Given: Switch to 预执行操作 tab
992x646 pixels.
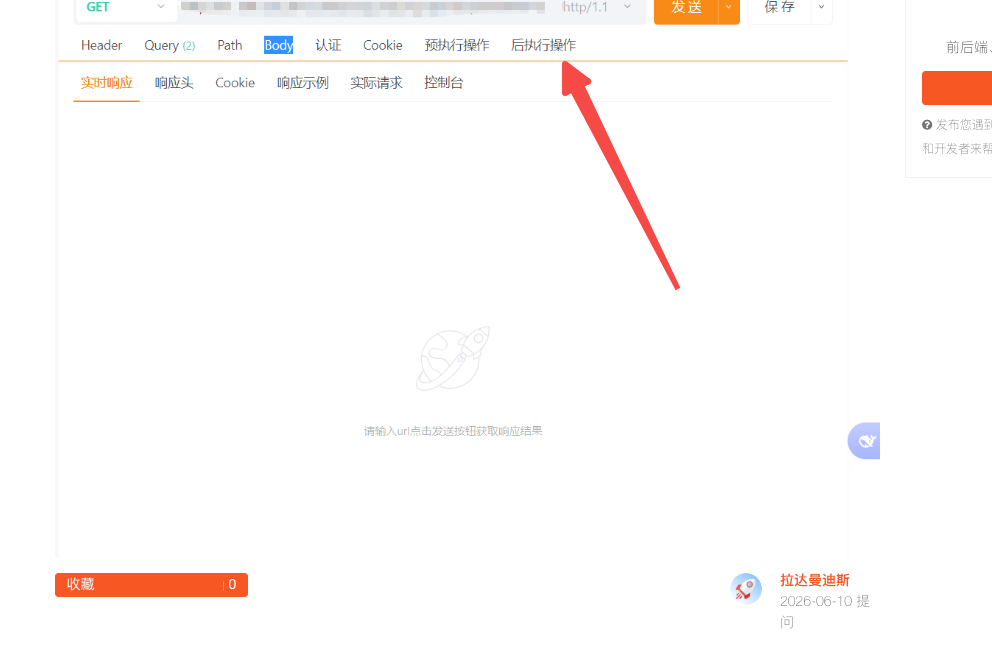Looking at the screenshot, I should click(x=457, y=46).
